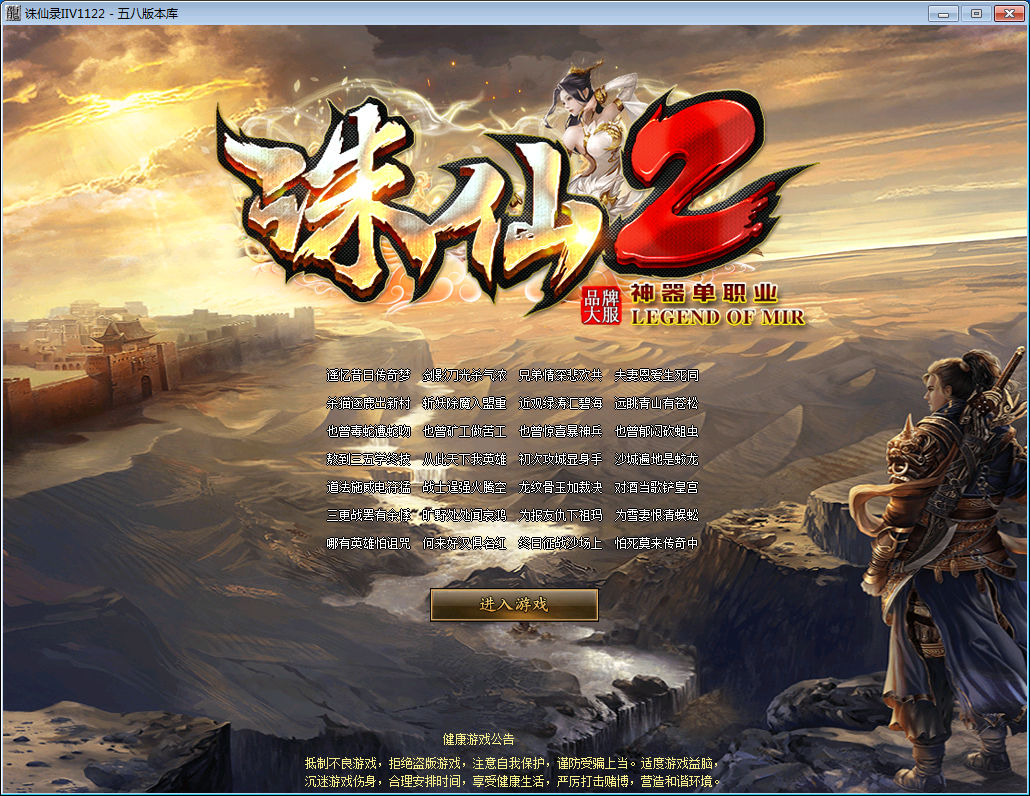
Task: Click the notice phrase 营造和谐环境
Action: (677, 782)
